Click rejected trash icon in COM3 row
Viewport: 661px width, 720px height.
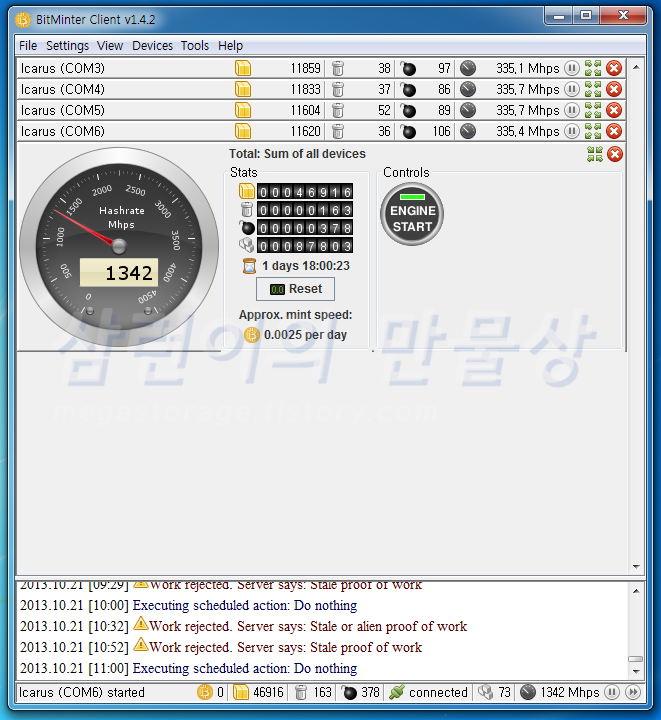click(338, 68)
